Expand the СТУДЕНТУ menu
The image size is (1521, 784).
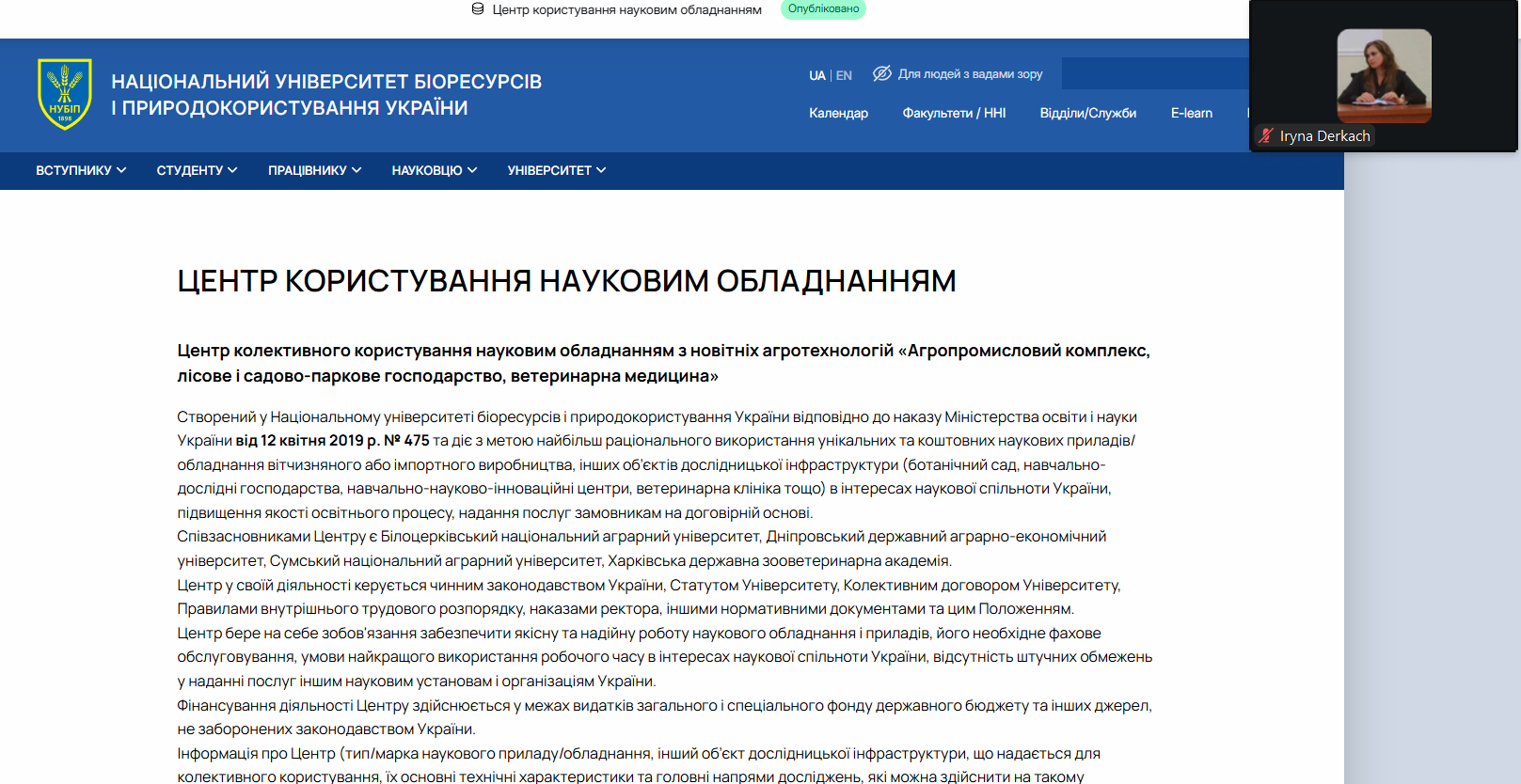(197, 170)
